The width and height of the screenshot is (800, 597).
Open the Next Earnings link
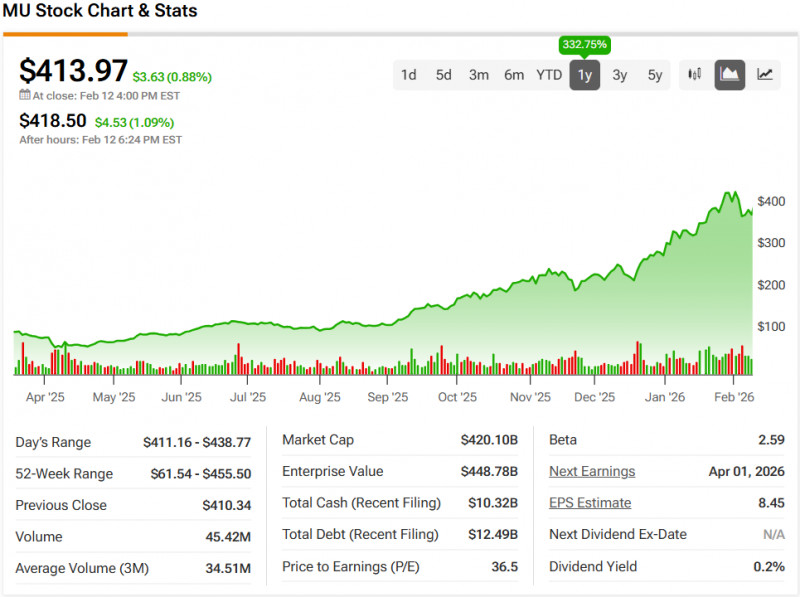click(592, 471)
